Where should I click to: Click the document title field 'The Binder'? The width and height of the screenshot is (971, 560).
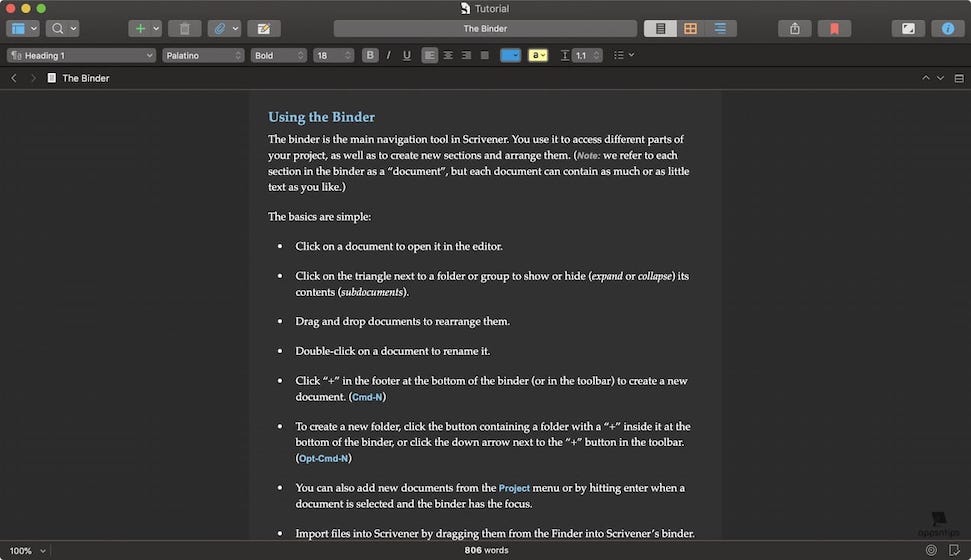[x=485, y=29]
